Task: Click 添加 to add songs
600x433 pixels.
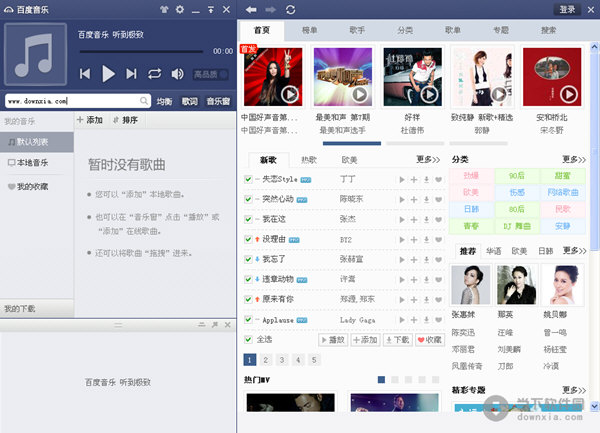Action: [90, 120]
